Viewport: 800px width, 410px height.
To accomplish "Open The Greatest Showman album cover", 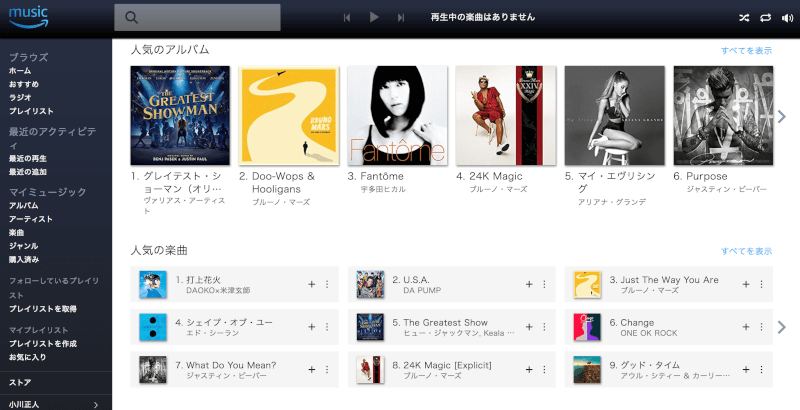I will pos(180,115).
